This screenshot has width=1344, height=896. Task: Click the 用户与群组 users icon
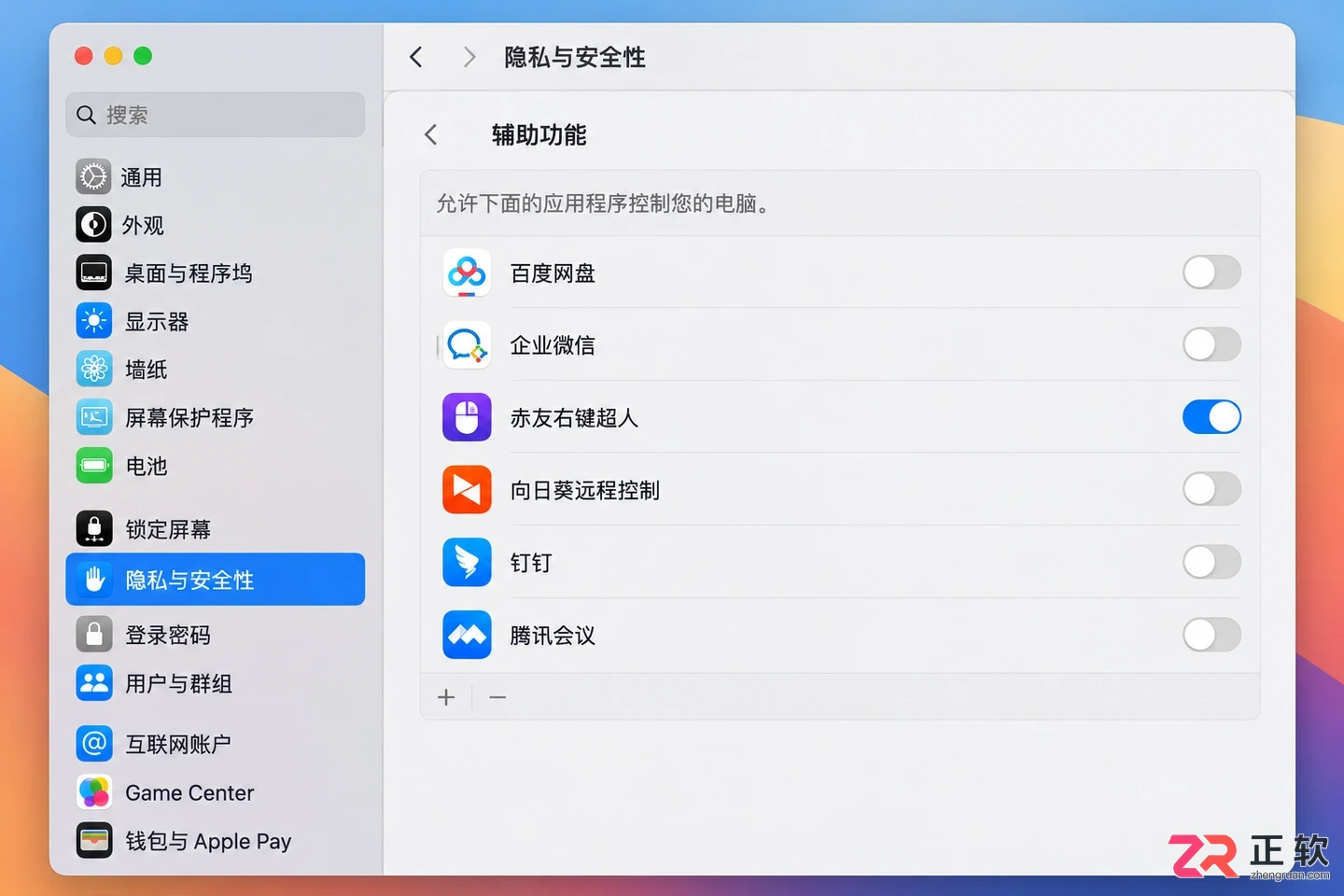pos(93,683)
